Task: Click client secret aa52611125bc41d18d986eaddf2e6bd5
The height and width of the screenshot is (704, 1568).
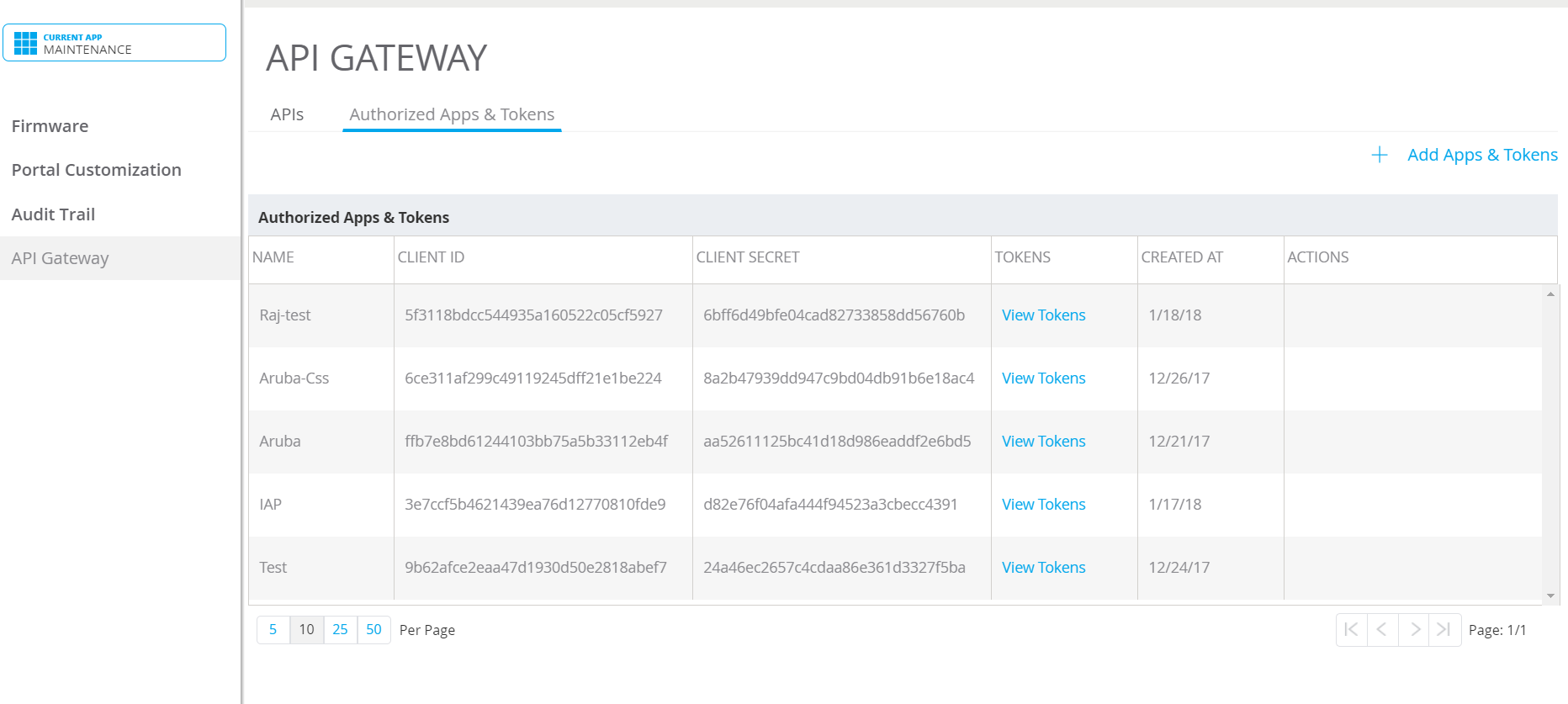Action: (837, 442)
